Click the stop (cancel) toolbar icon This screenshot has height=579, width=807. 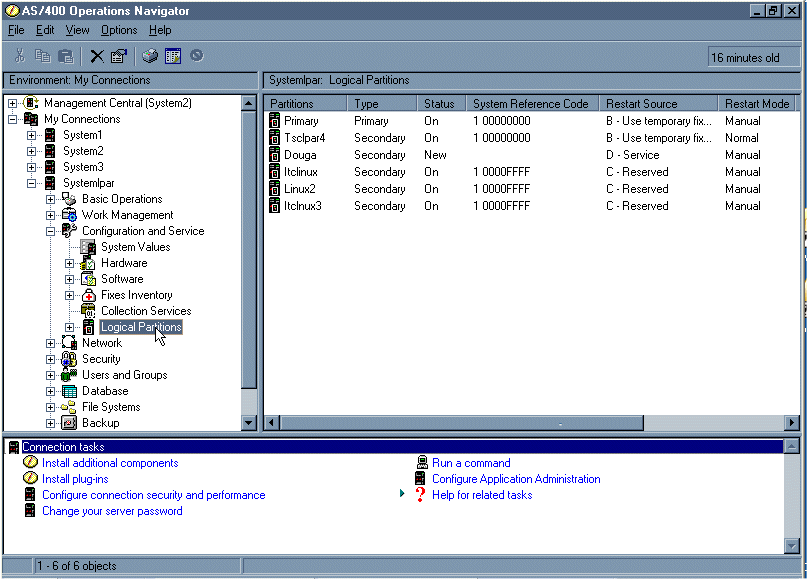197,55
